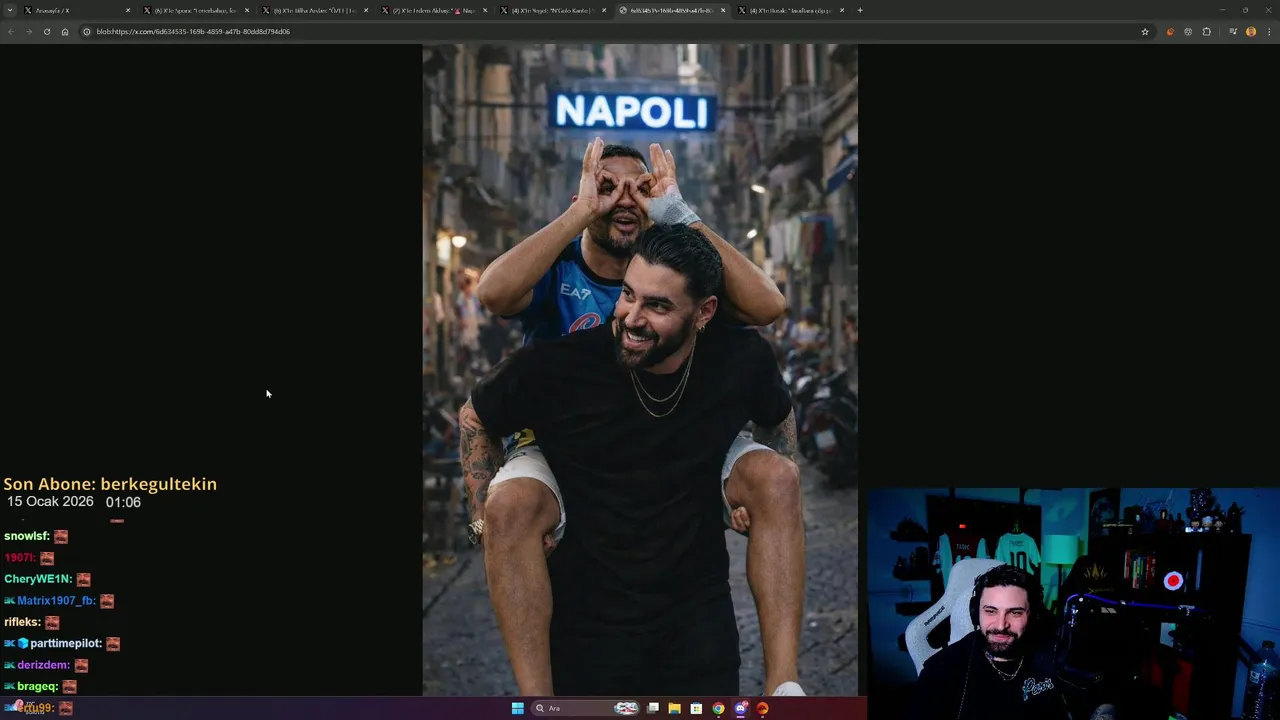
Task: Click the Matrix1907_fb chat username
Action: click(x=56, y=600)
